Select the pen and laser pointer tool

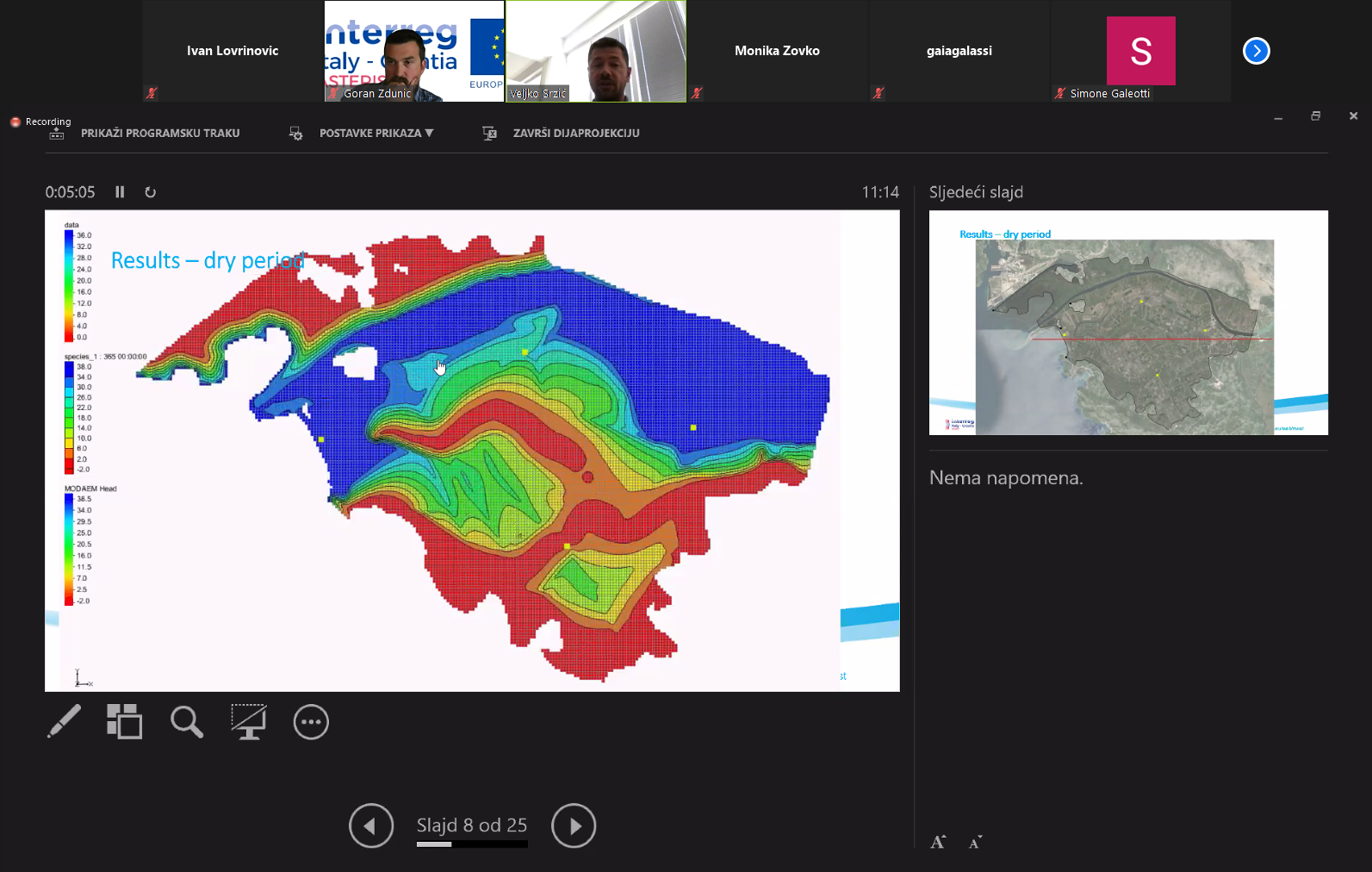(x=65, y=722)
